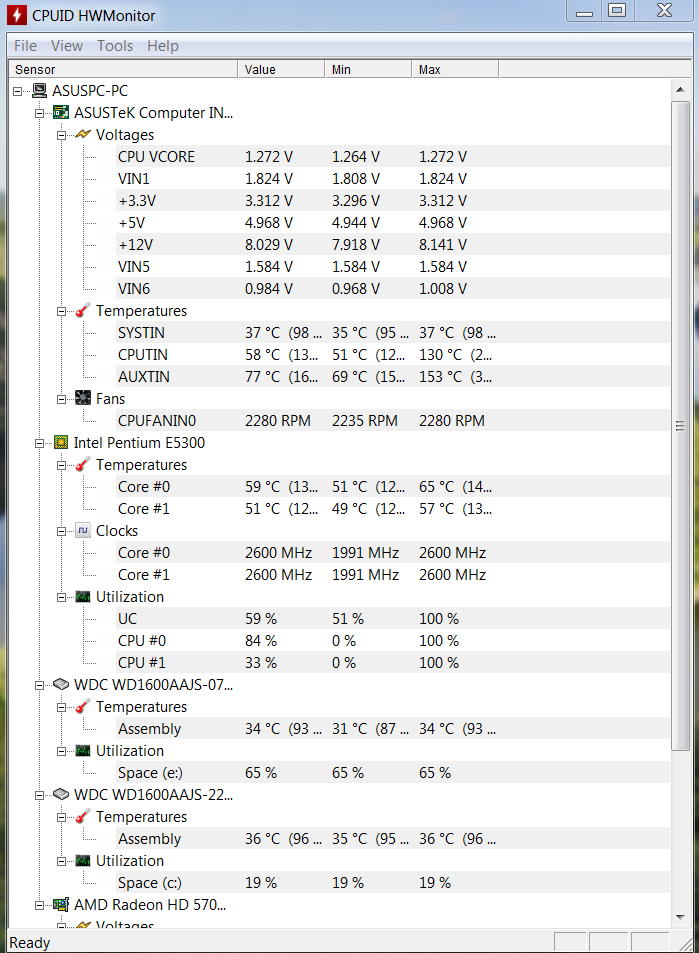This screenshot has height=953, width=699.
Task: Click the ASUSTeK motherboard icon
Action: 61,113
